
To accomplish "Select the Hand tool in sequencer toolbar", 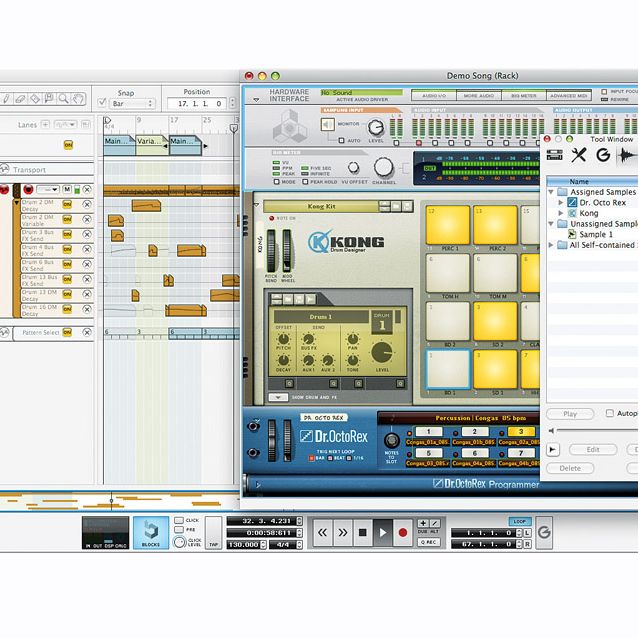I will pos(78,98).
